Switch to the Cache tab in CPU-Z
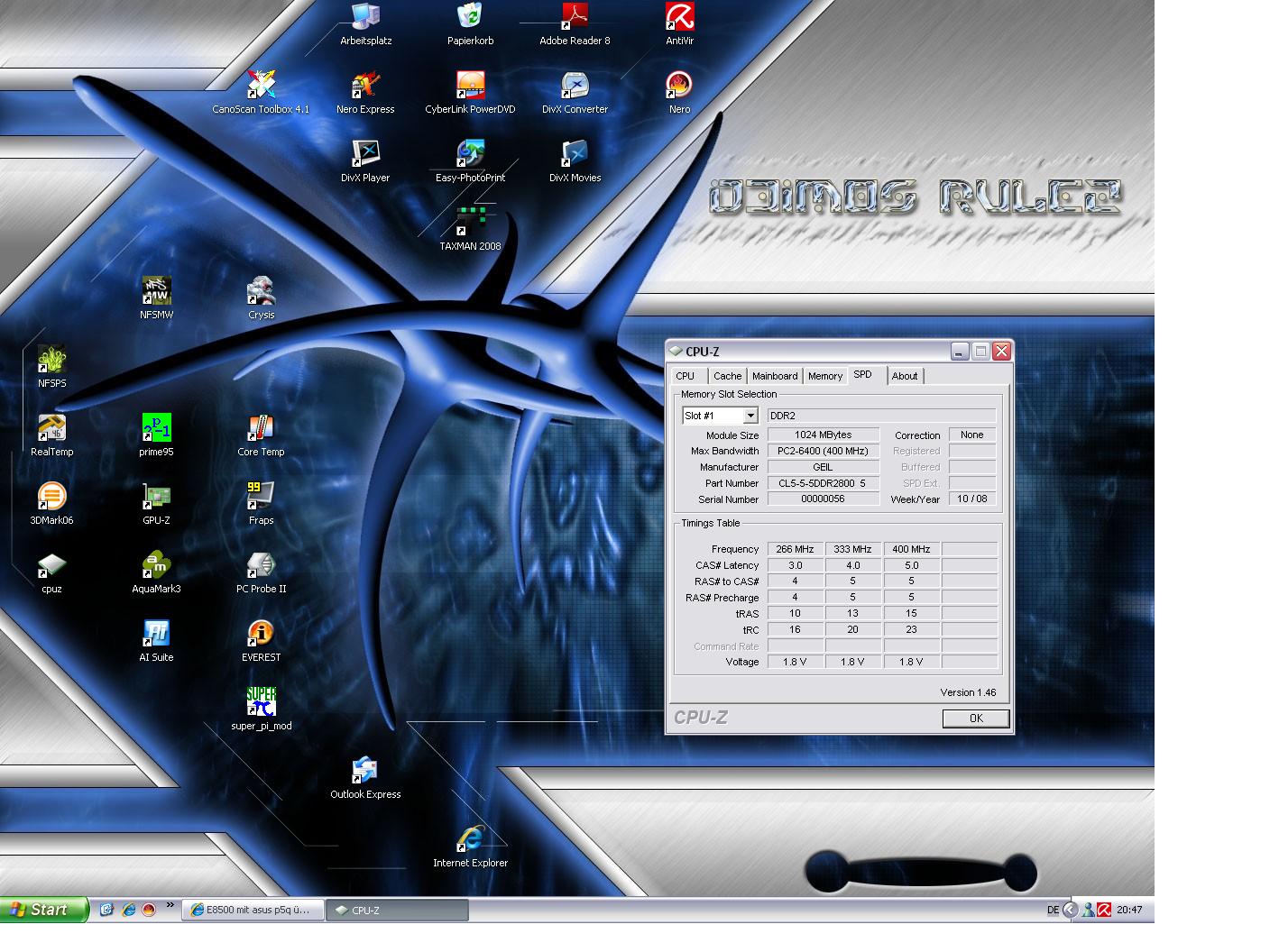The image size is (1270, 952). point(727,376)
